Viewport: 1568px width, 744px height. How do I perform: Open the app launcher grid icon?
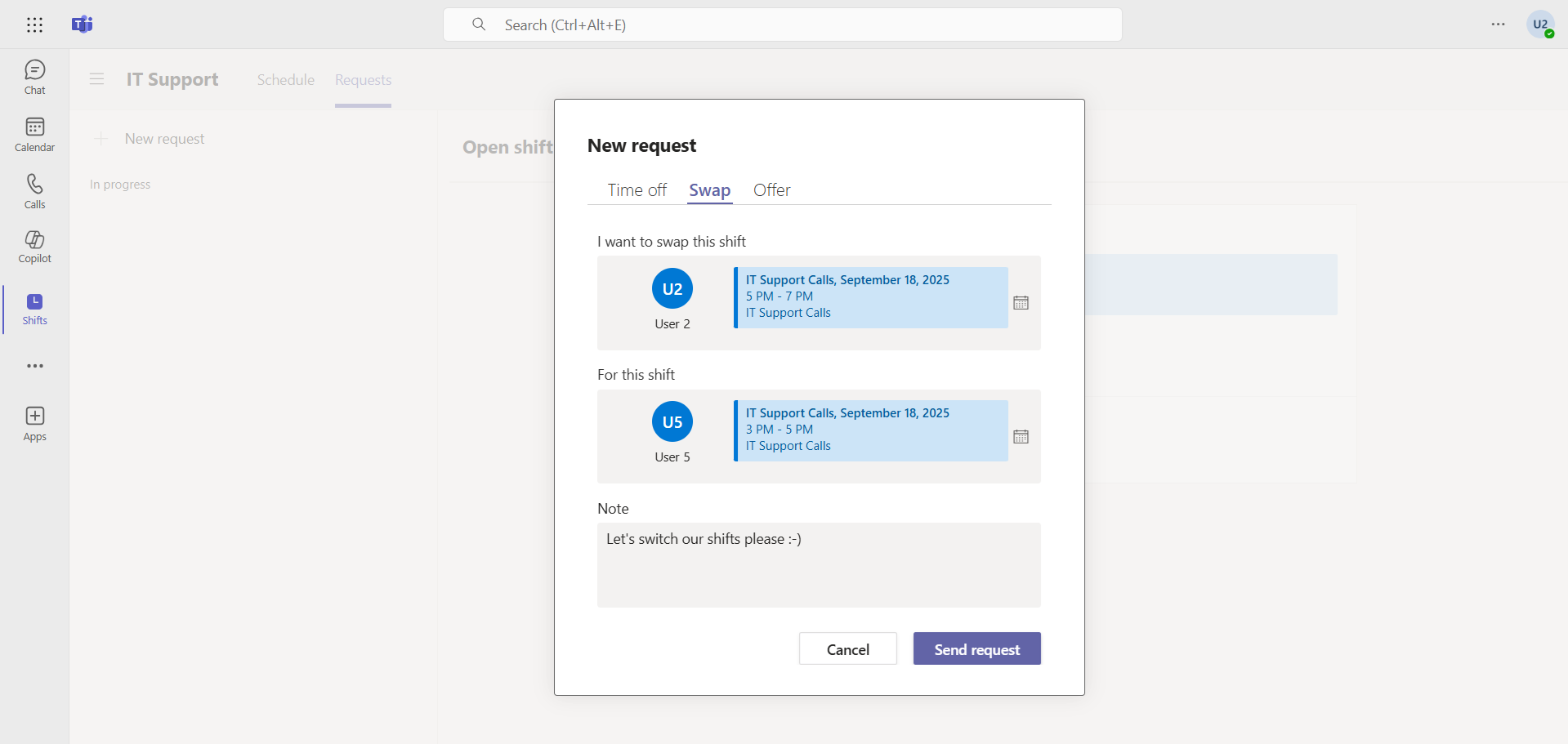pyautogui.click(x=34, y=25)
